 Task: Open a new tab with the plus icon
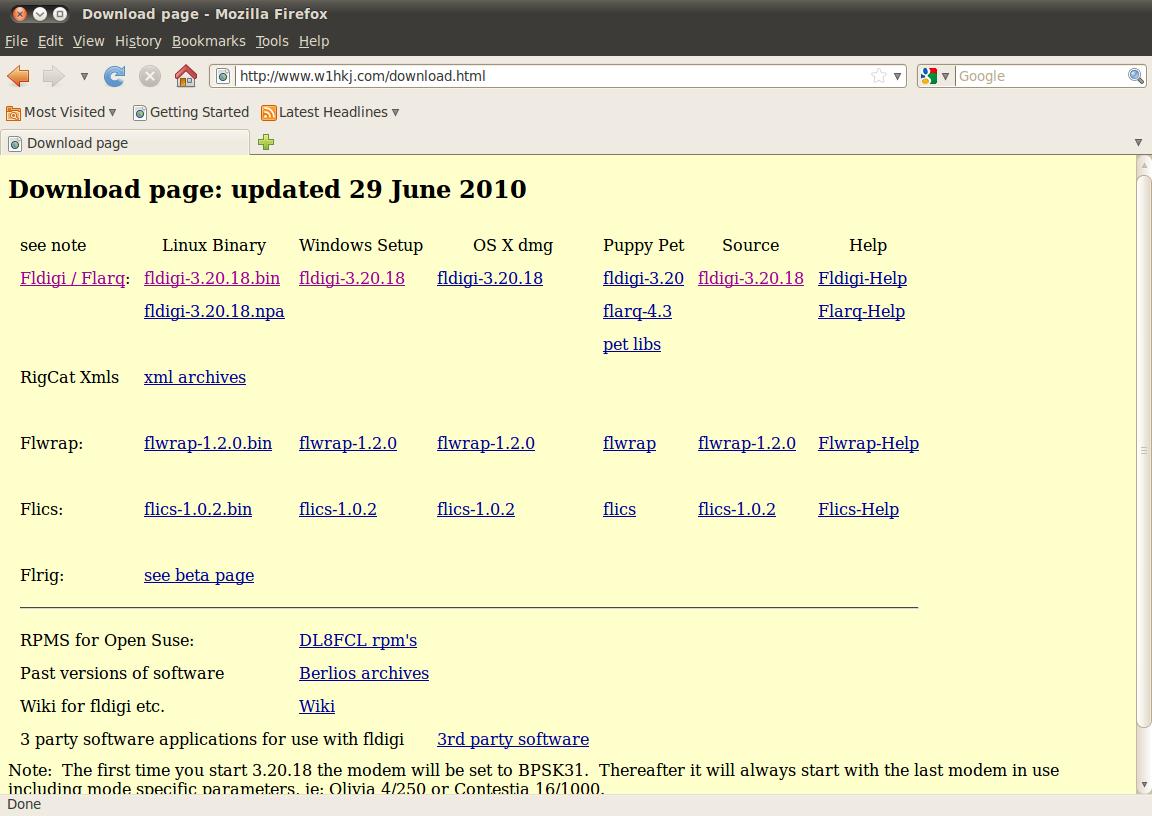coord(266,142)
